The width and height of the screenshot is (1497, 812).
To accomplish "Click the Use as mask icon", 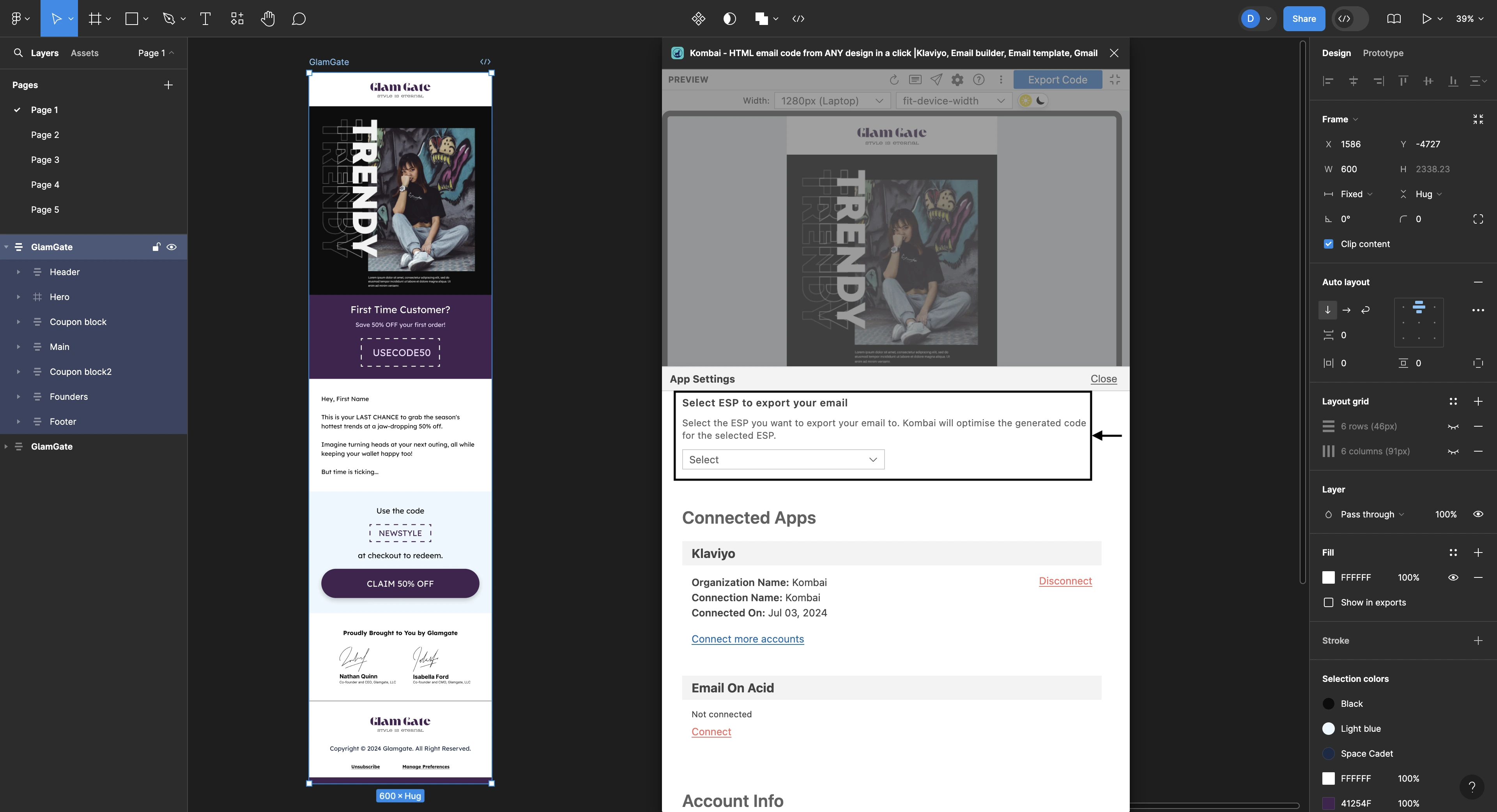I will tap(729, 19).
